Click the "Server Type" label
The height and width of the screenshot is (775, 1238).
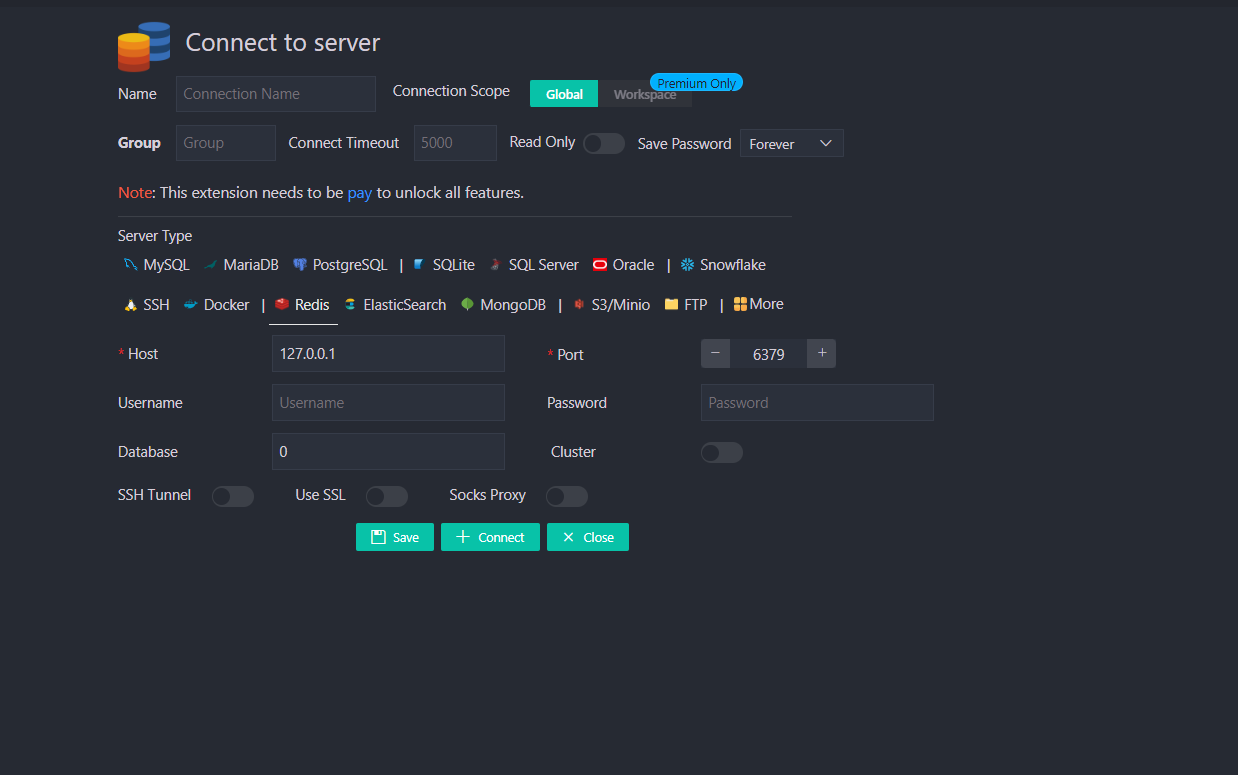155,236
